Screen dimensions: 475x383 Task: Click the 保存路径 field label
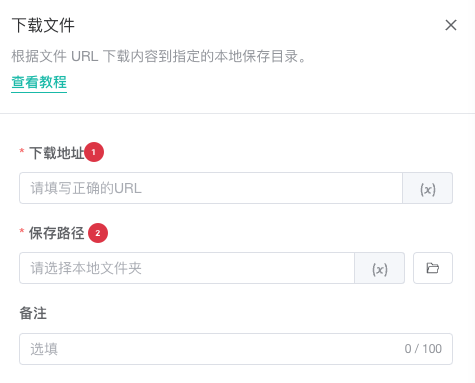tap(56, 233)
